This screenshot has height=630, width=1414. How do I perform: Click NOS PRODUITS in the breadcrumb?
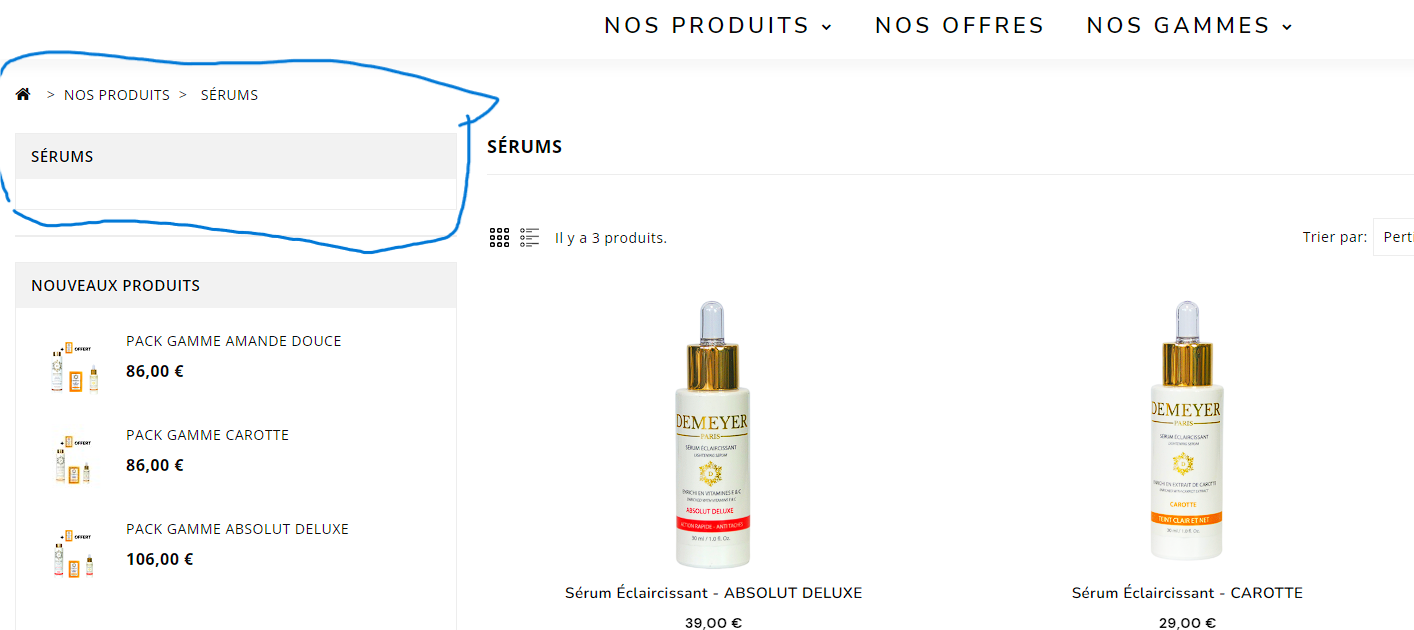click(x=117, y=95)
